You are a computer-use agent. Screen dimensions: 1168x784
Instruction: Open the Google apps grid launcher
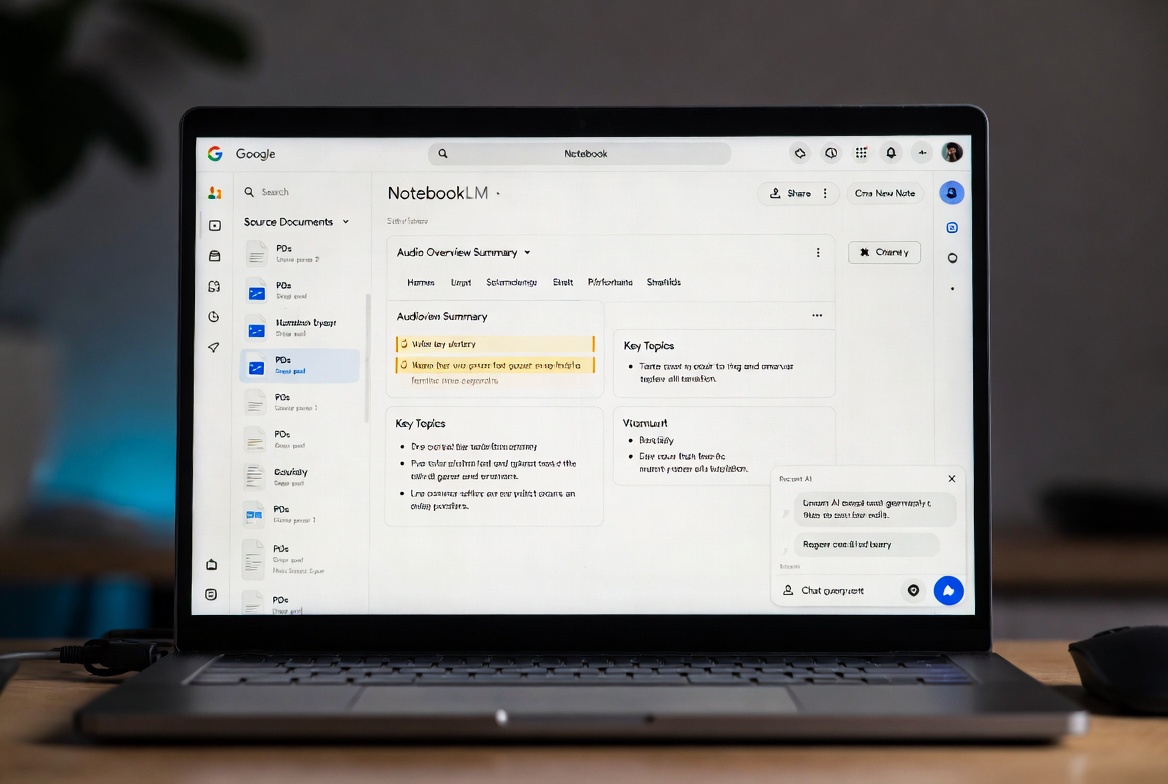pos(861,153)
